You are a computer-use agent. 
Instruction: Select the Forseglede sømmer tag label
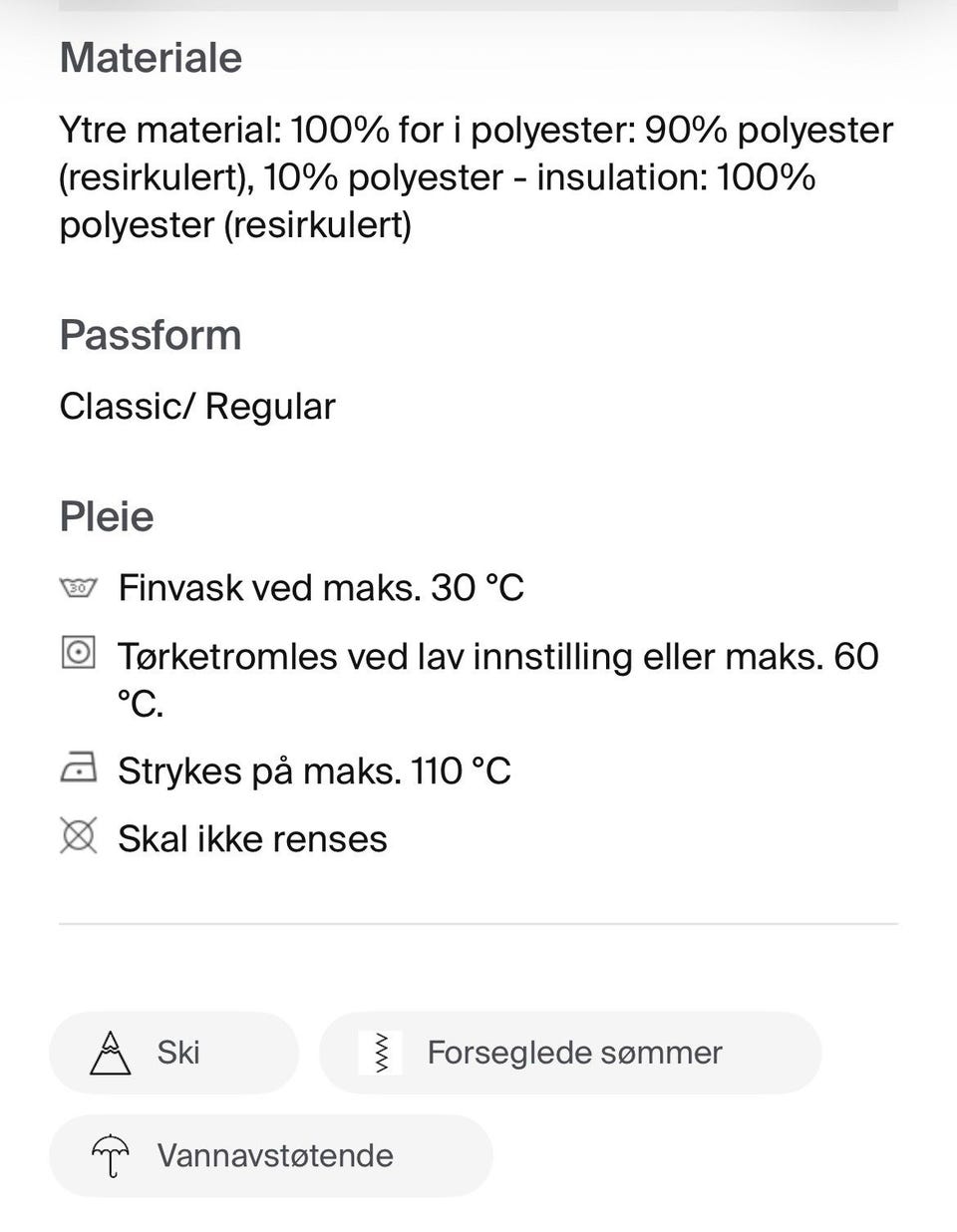[574, 1053]
